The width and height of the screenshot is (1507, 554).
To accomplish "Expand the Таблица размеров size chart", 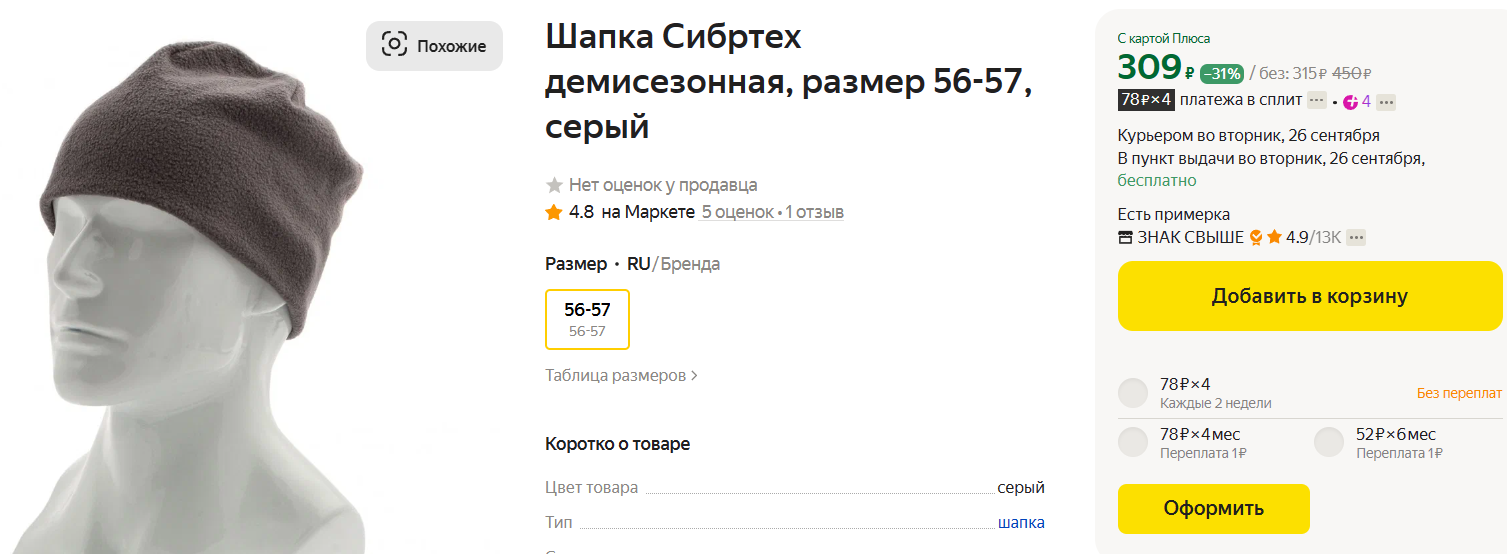I will [621, 375].
